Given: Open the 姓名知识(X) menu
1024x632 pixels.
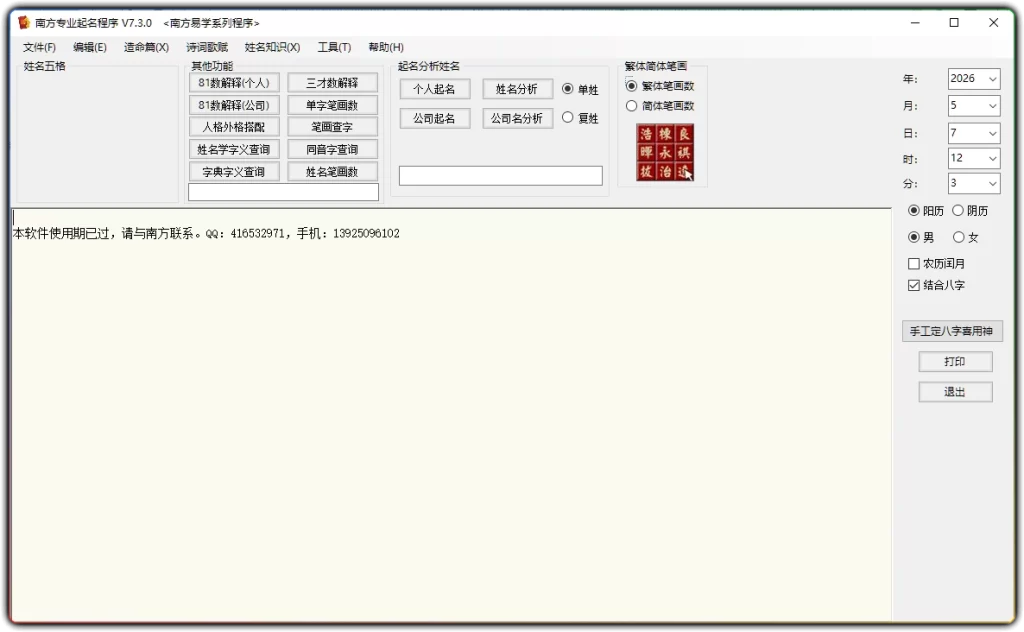Looking at the screenshot, I should pos(272,47).
